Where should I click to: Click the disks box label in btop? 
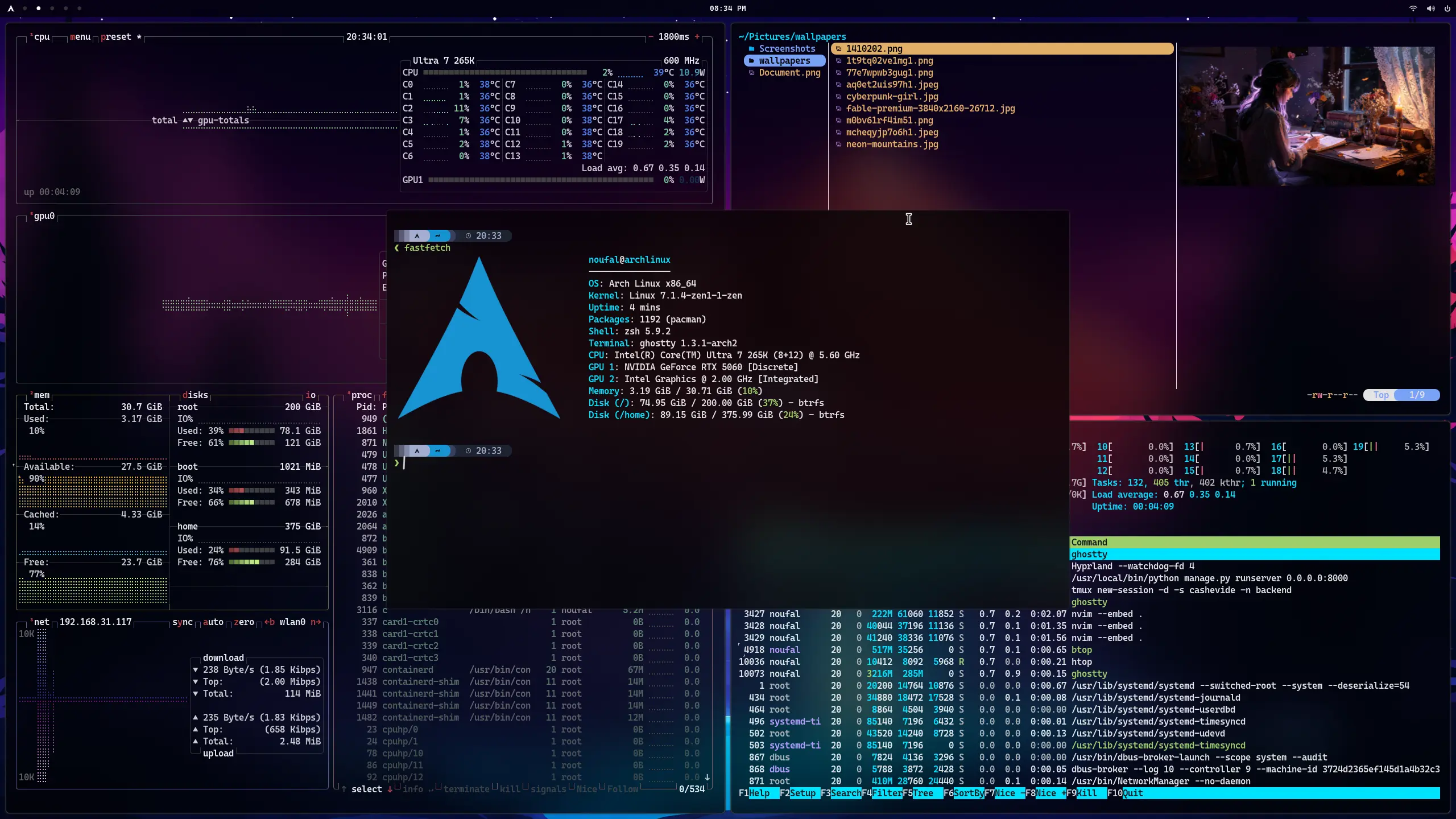point(195,395)
